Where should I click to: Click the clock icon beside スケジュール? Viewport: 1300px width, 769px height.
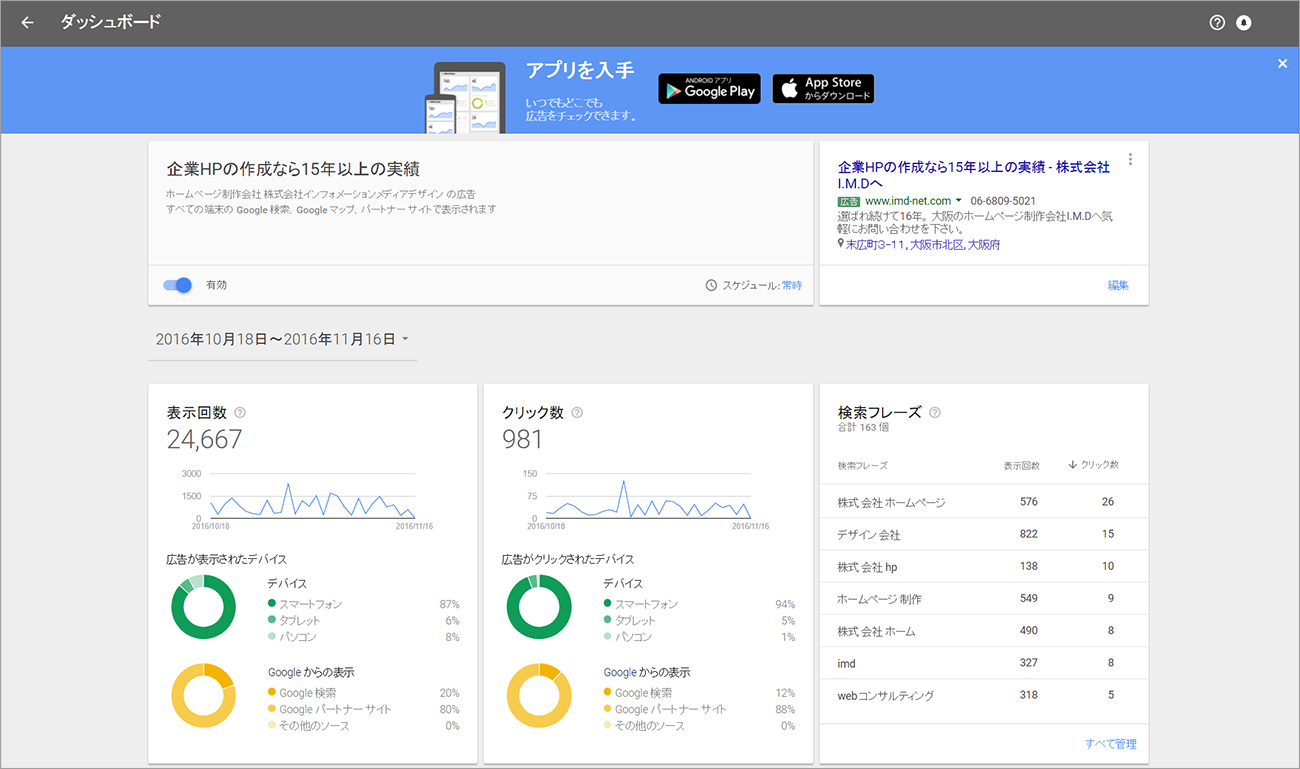(x=711, y=285)
